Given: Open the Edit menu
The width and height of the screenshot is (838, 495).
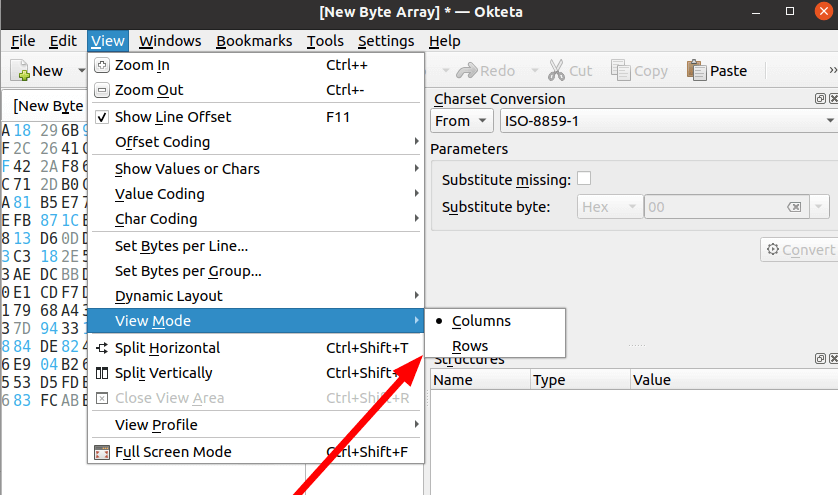Looking at the screenshot, I should (63, 41).
